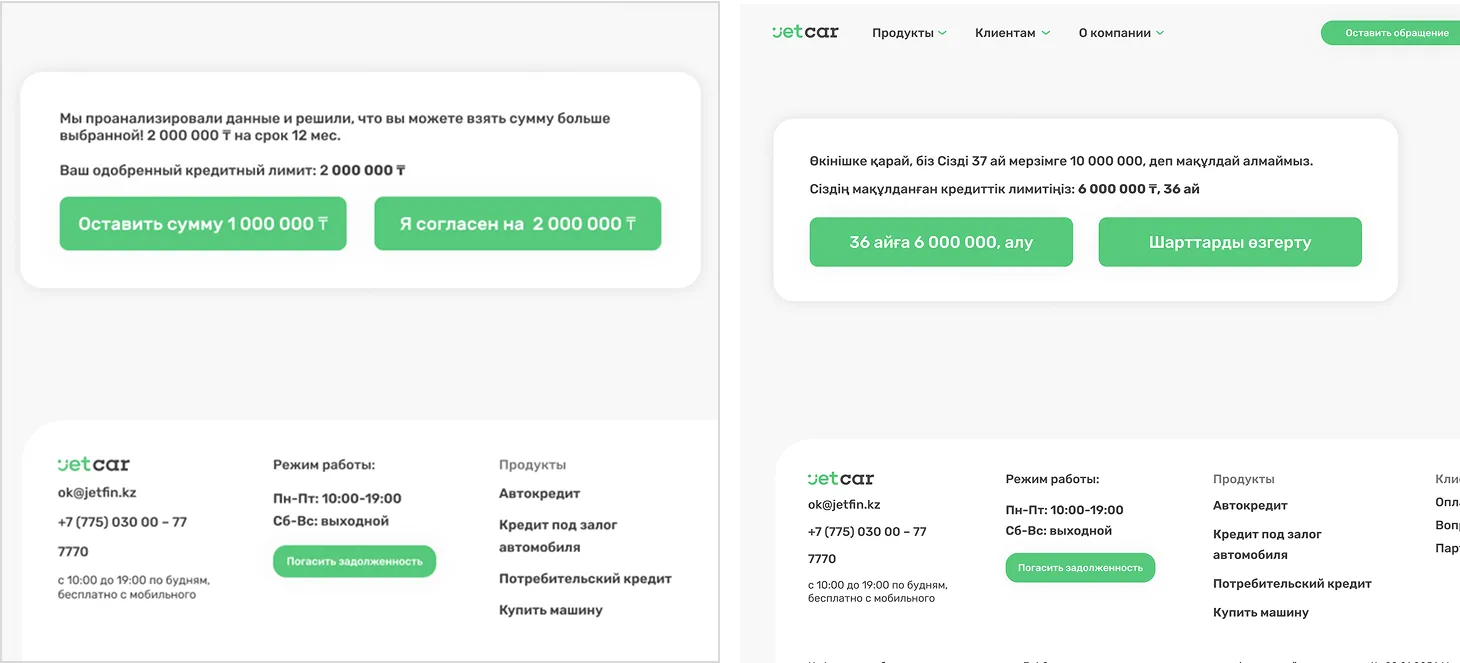Open the Клиентам dropdown menu
This screenshot has height=663, width=1460.
pos(1012,33)
